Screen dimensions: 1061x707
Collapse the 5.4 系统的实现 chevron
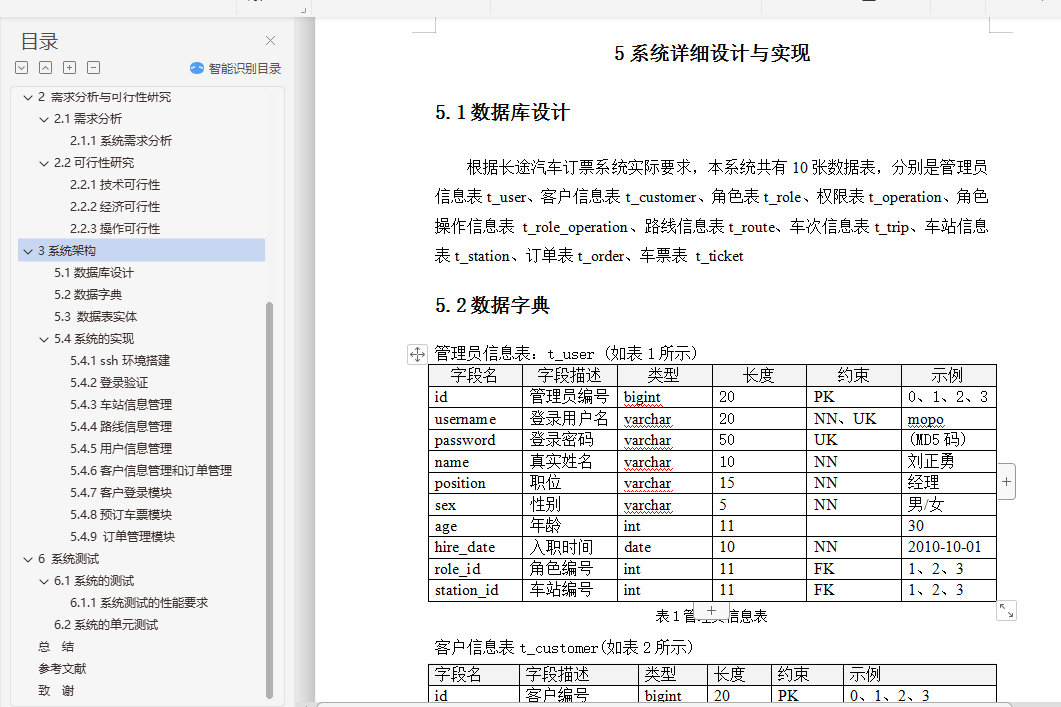pyautogui.click(x=44, y=340)
